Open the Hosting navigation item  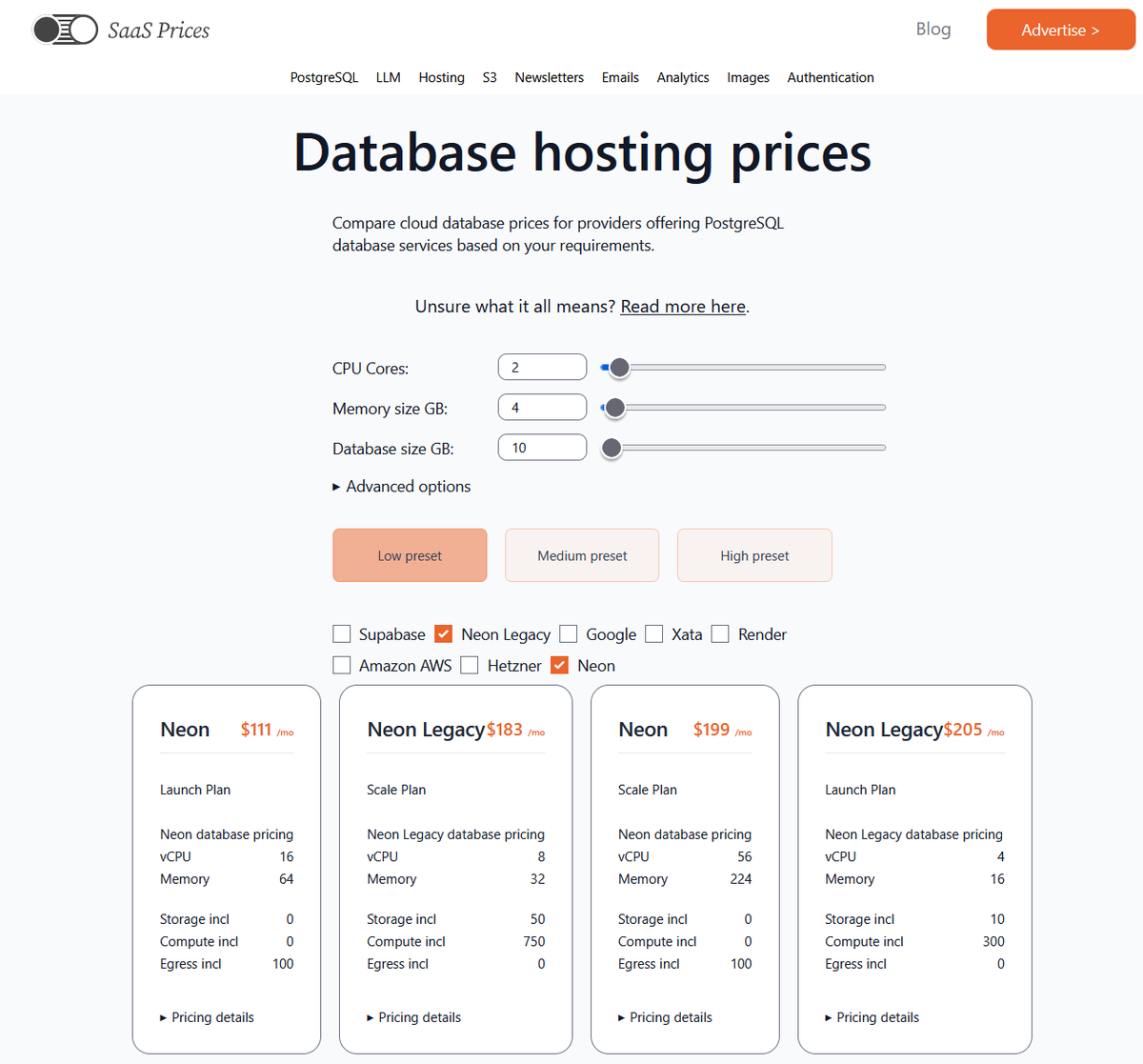click(441, 77)
